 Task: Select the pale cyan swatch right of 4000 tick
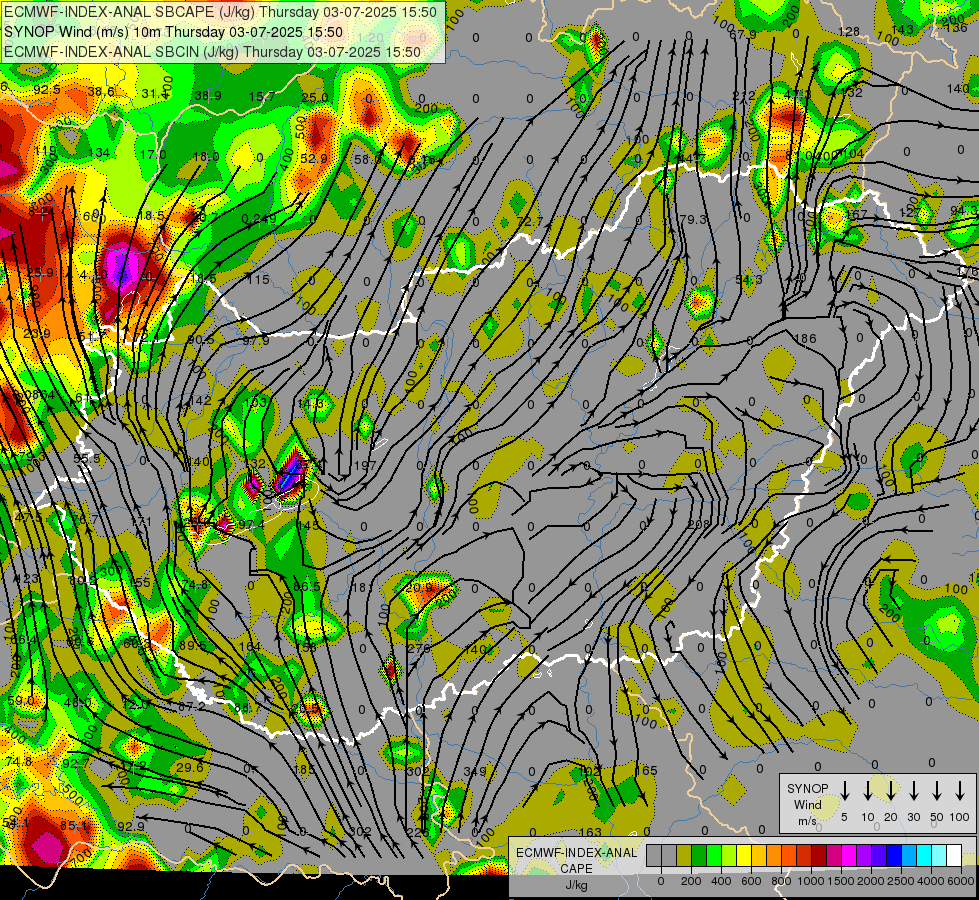(939, 855)
